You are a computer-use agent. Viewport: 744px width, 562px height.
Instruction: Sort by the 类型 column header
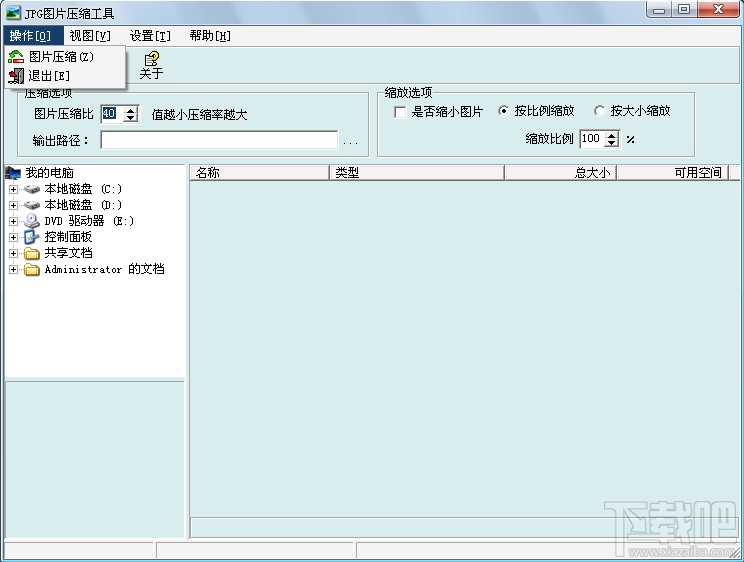click(x=417, y=173)
